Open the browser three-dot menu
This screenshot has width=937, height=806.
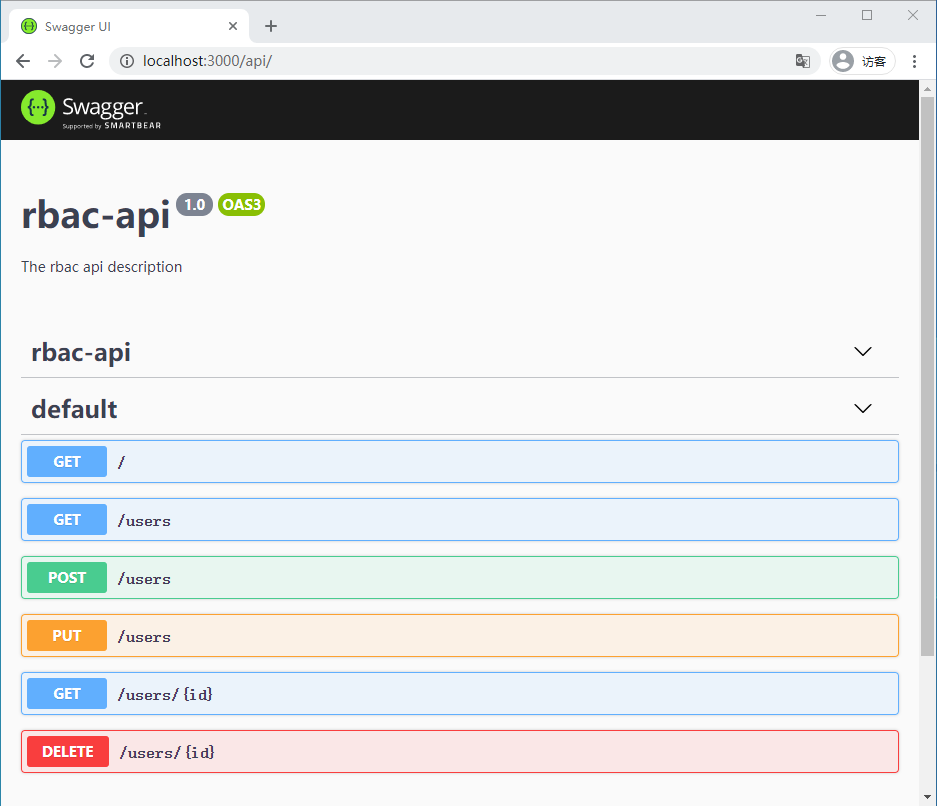pos(914,61)
